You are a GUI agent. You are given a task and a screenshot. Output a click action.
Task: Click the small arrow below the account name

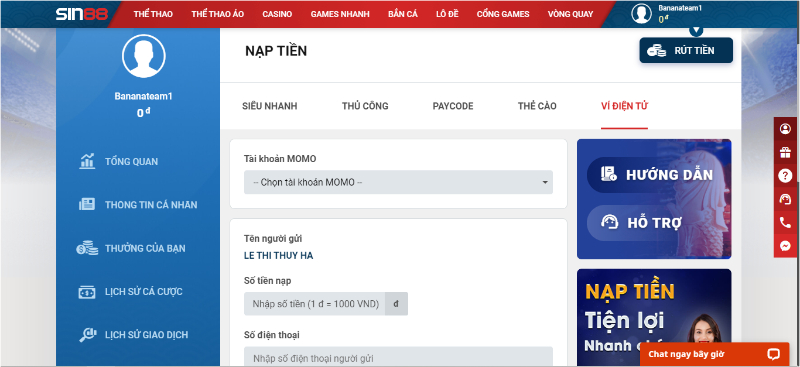[x=696, y=30]
